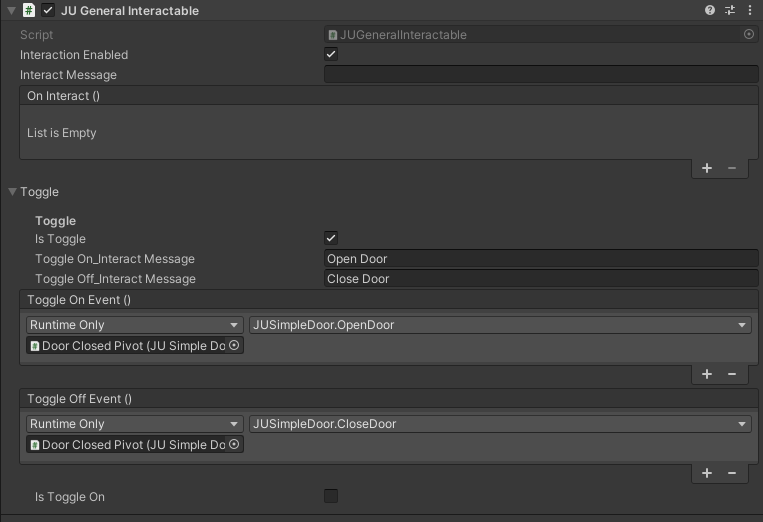Open the JUSimpleDoor.CloseDoor function dropdown
The width and height of the screenshot is (763, 522).
point(500,424)
